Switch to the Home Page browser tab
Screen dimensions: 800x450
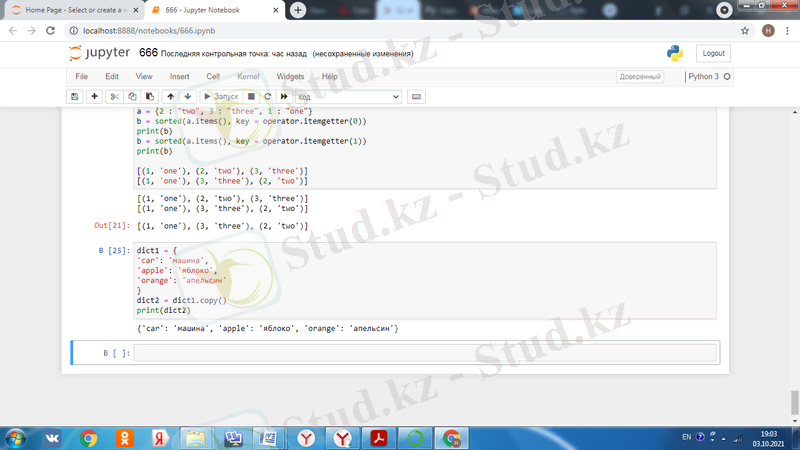click(77, 10)
